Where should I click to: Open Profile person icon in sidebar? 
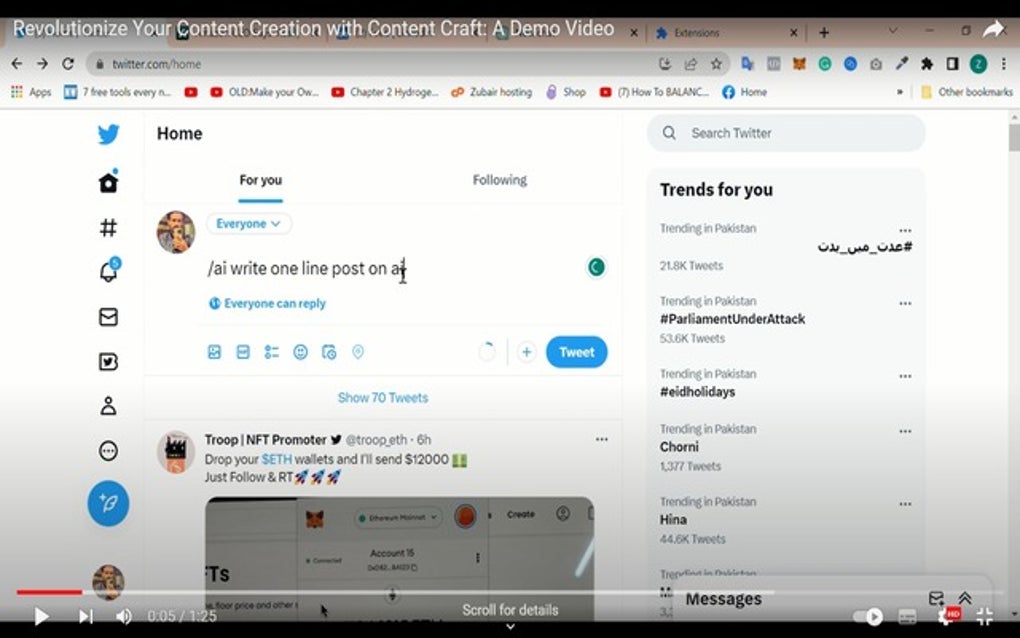(x=109, y=406)
